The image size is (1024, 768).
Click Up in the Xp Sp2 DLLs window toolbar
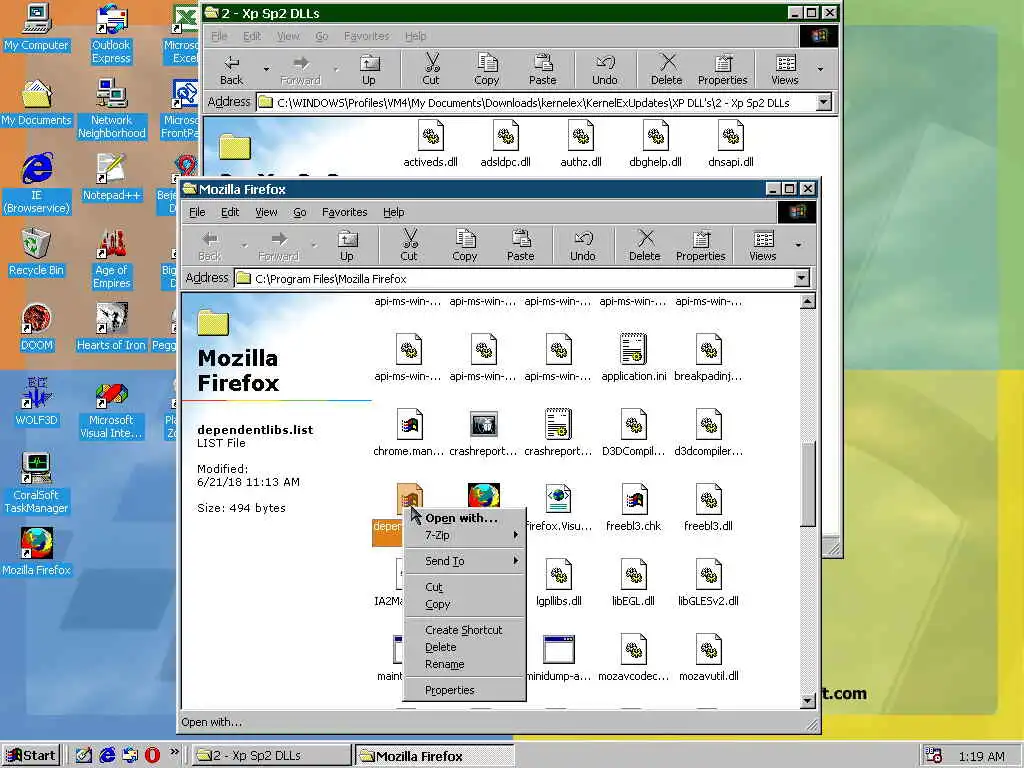pyautogui.click(x=369, y=69)
